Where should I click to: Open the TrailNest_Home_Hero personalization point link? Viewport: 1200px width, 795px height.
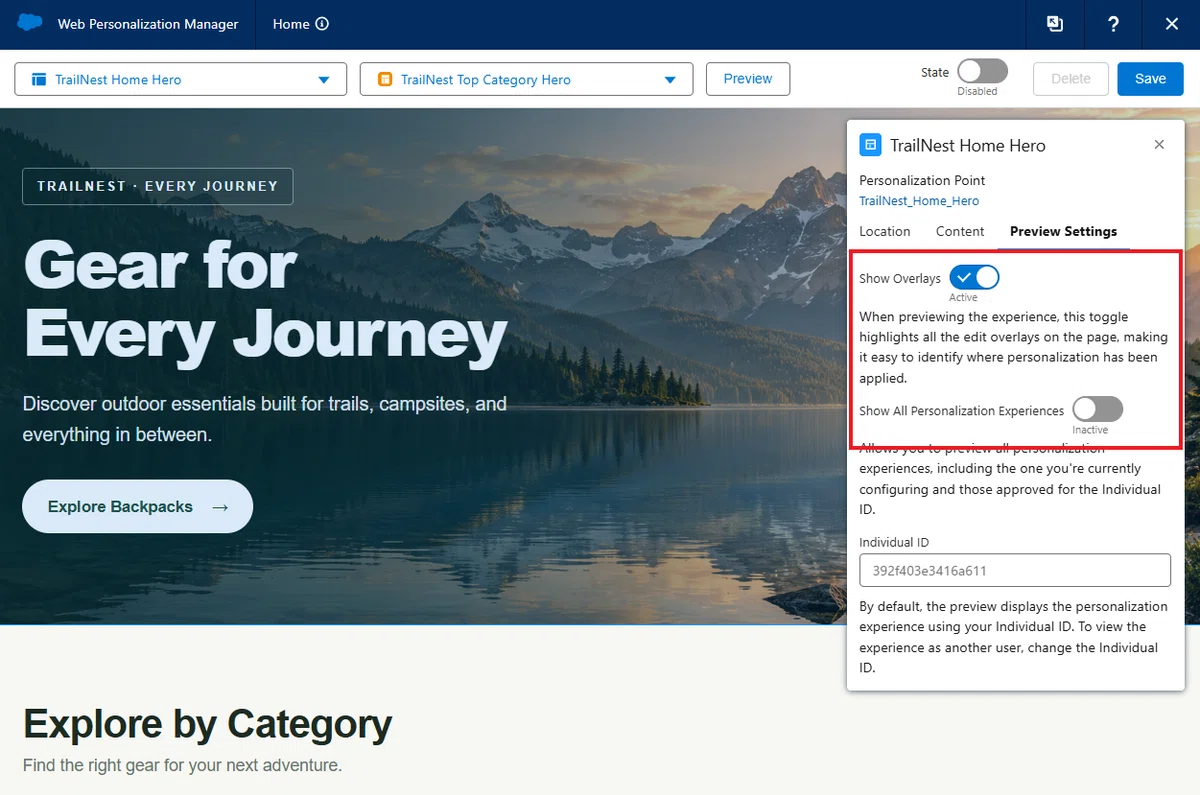pos(919,201)
